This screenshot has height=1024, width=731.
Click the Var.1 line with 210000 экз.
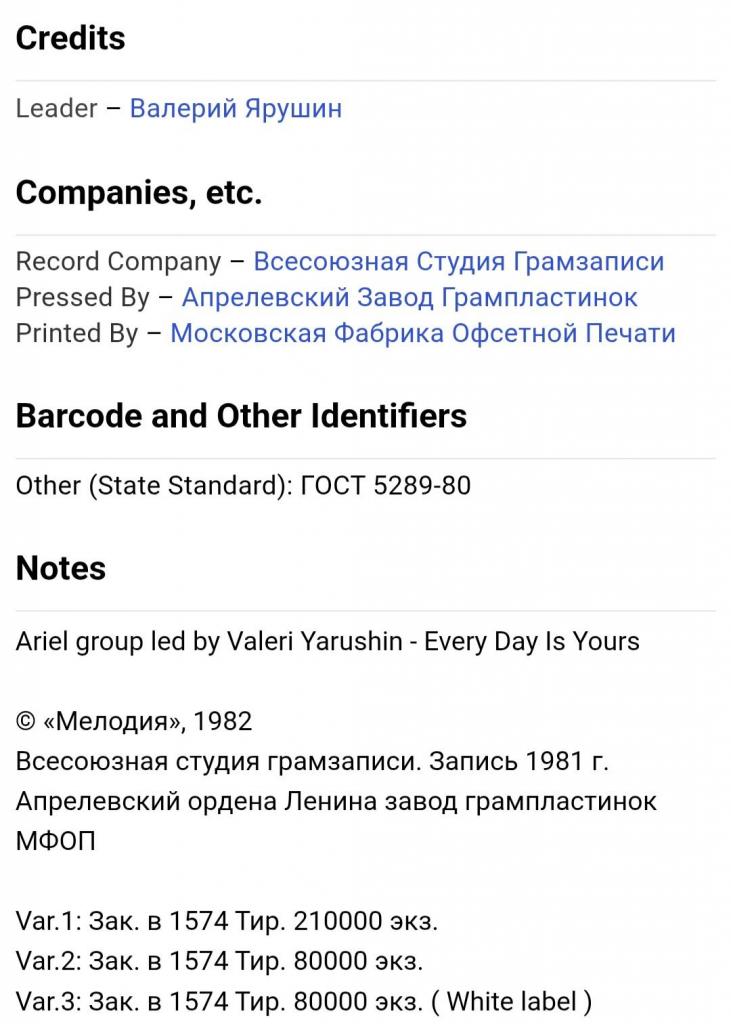(x=227, y=920)
